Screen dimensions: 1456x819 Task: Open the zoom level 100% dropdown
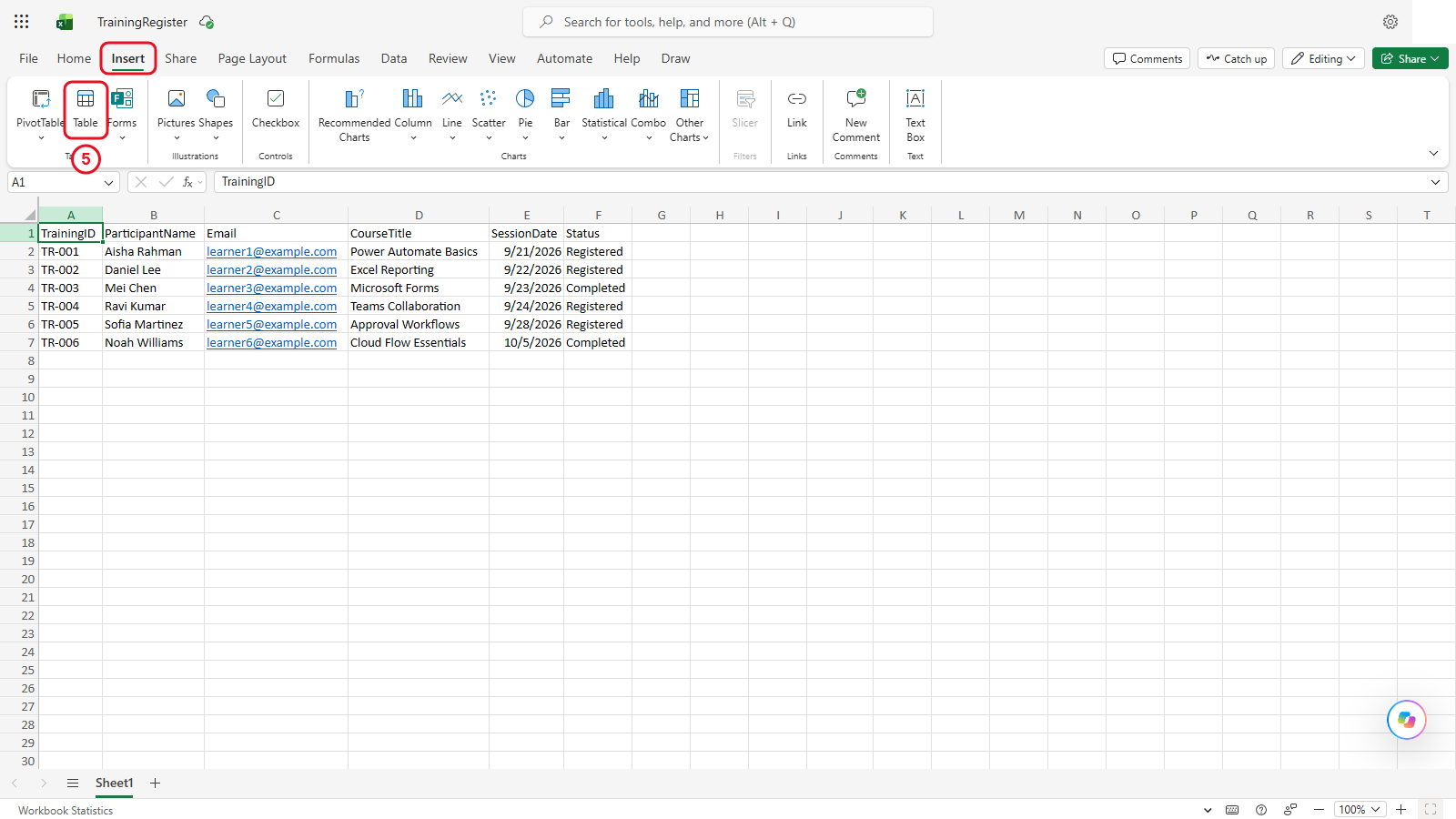1360,809
